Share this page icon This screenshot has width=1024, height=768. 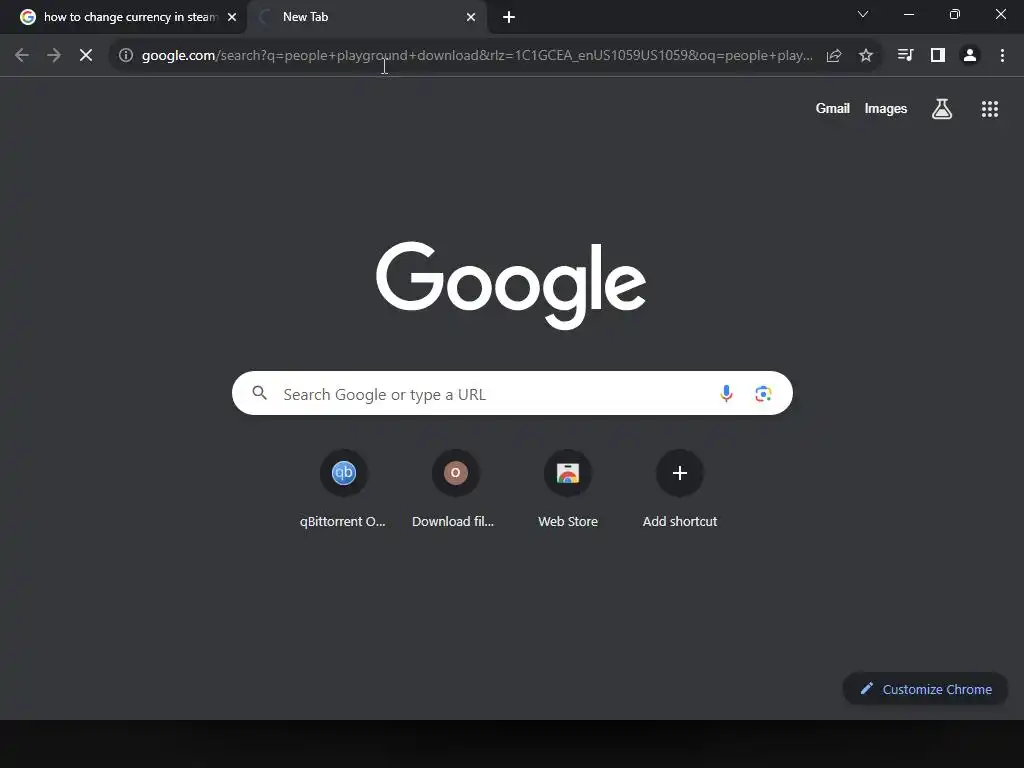coord(834,56)
